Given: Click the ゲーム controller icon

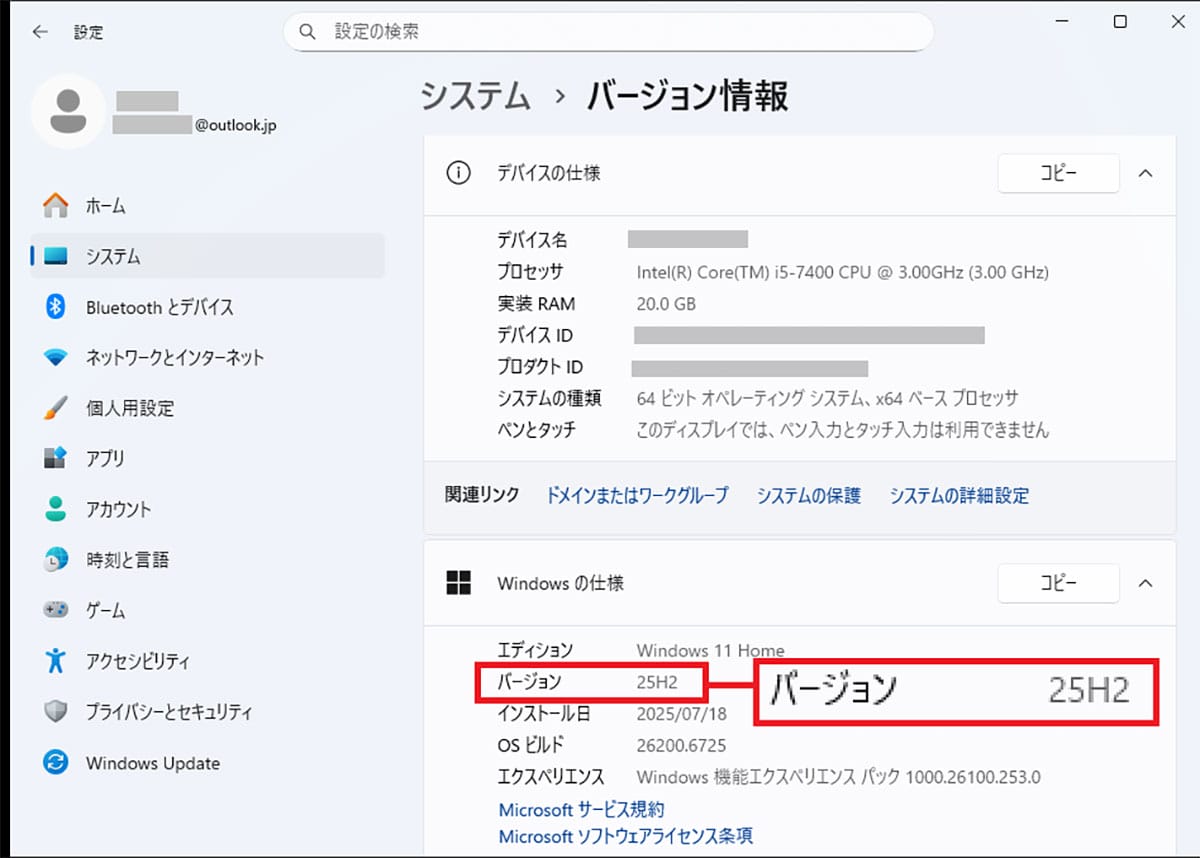Looking at the screenshot, I should (x=56, y=610).
